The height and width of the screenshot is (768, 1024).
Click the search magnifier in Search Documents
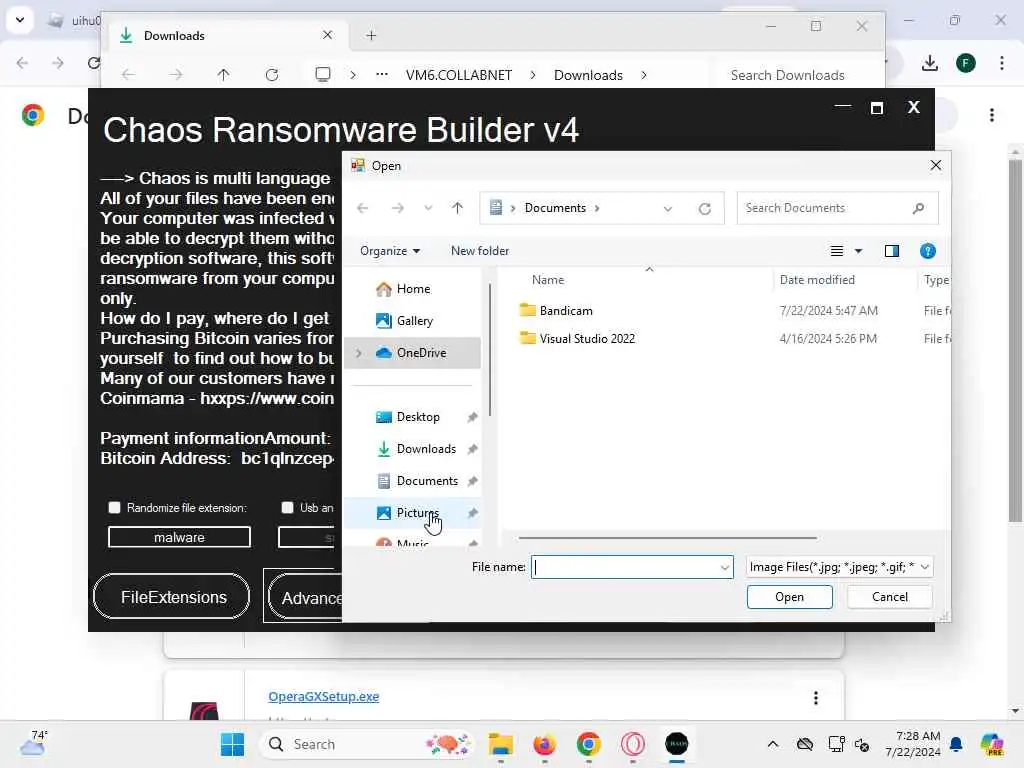(x=918, y=208)
